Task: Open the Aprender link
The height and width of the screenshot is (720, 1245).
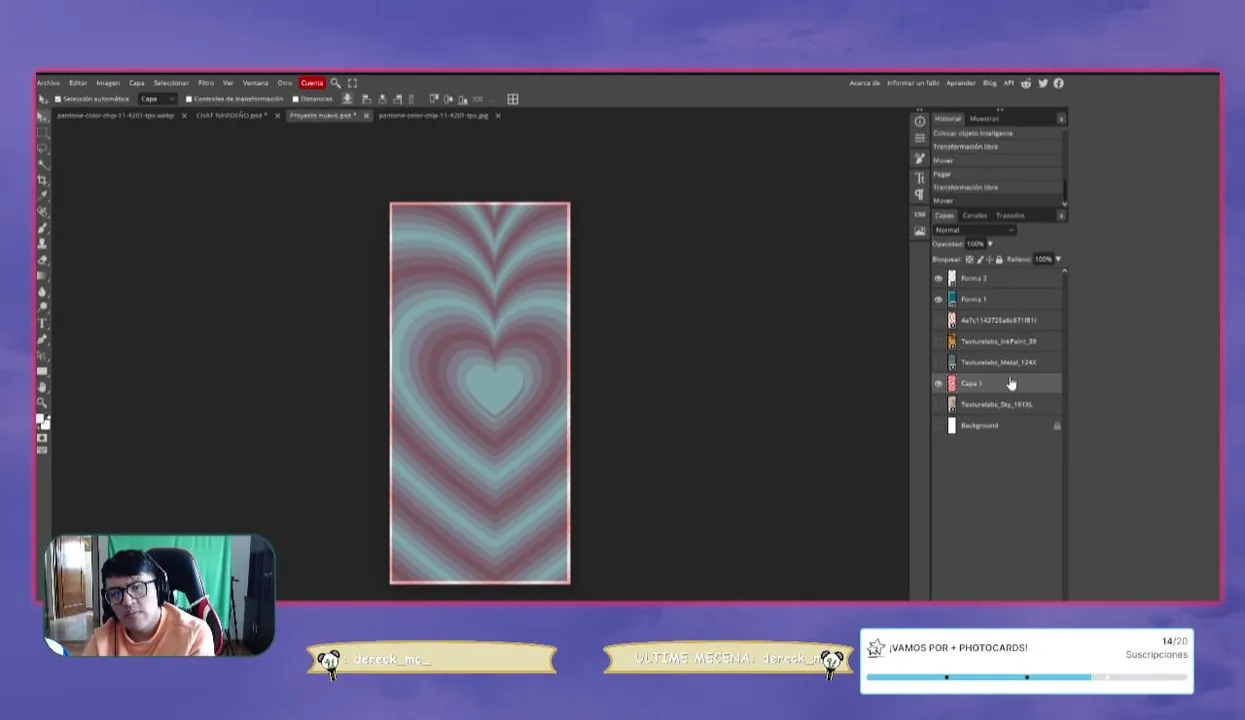Action: point(961,83)
